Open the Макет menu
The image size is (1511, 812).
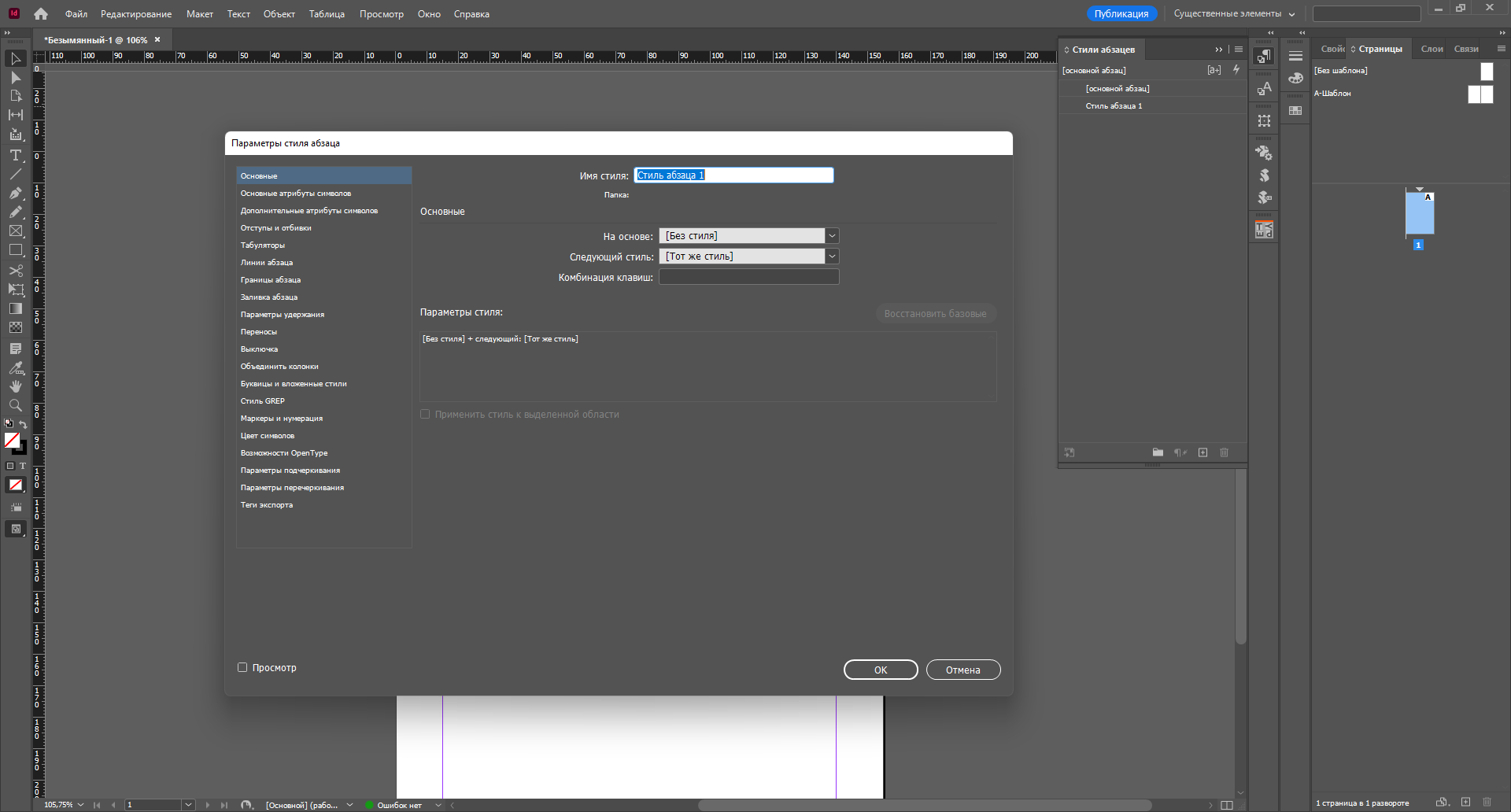pyautogui.click(x=200, y=14)
